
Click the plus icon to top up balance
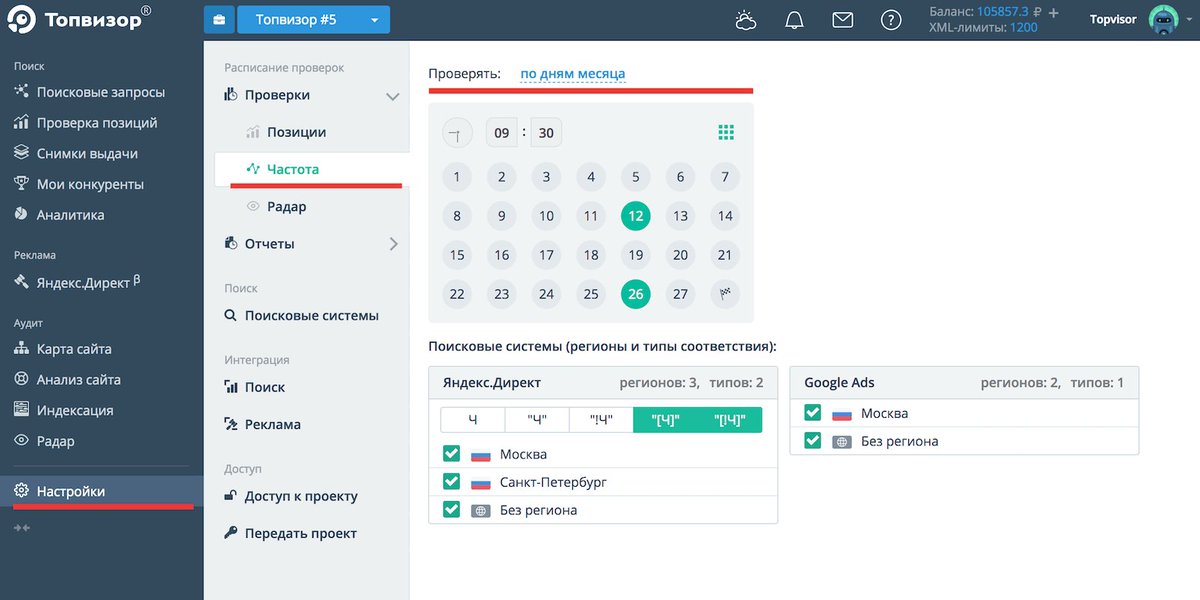[1053, 12]
